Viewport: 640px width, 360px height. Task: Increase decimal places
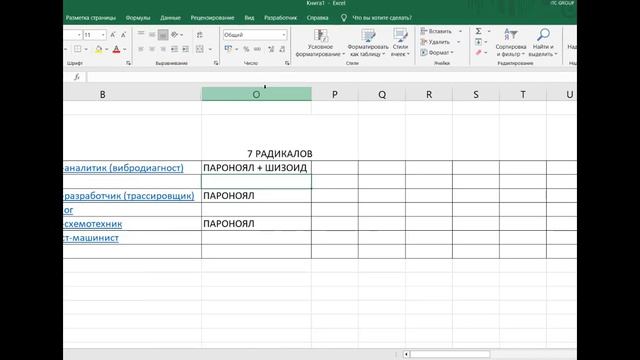coord(271,49)
